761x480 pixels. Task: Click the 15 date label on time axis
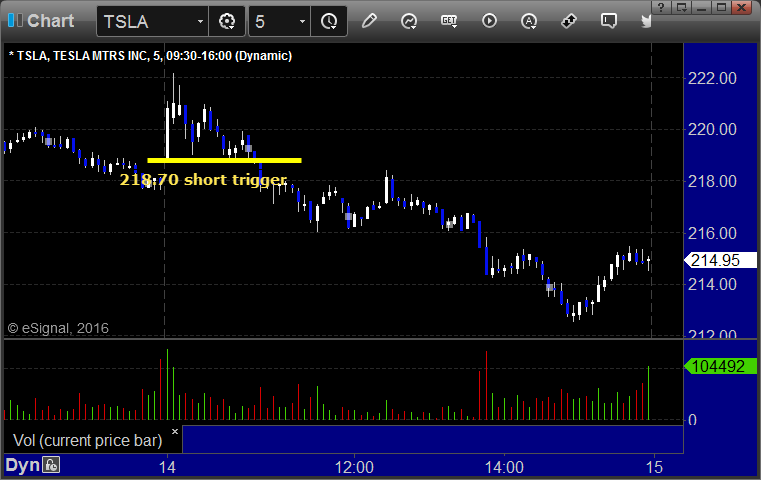(654, 467)
